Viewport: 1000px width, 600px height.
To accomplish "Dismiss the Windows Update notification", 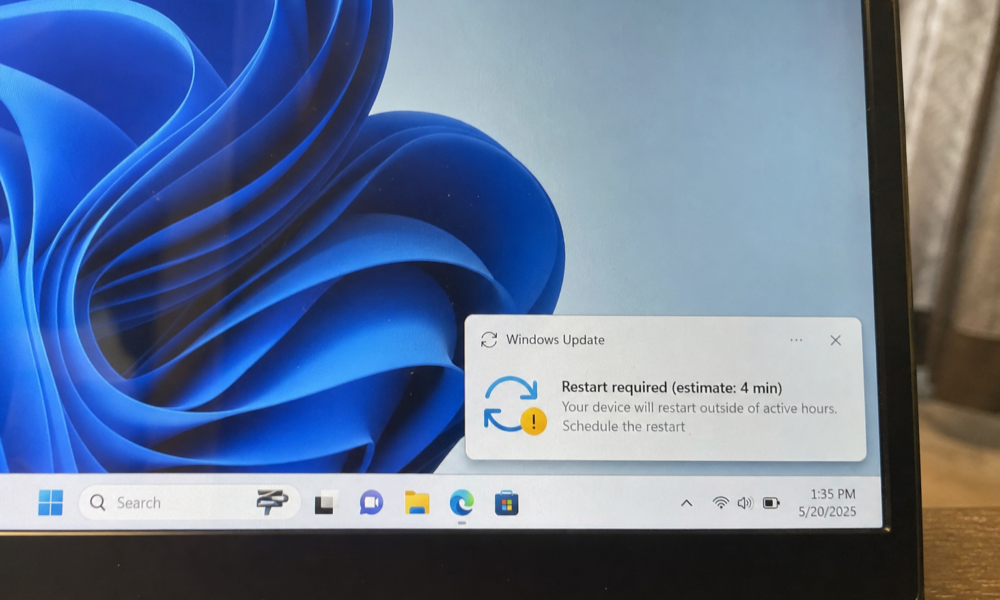I will pyautogui.click(x=835, y=340).
